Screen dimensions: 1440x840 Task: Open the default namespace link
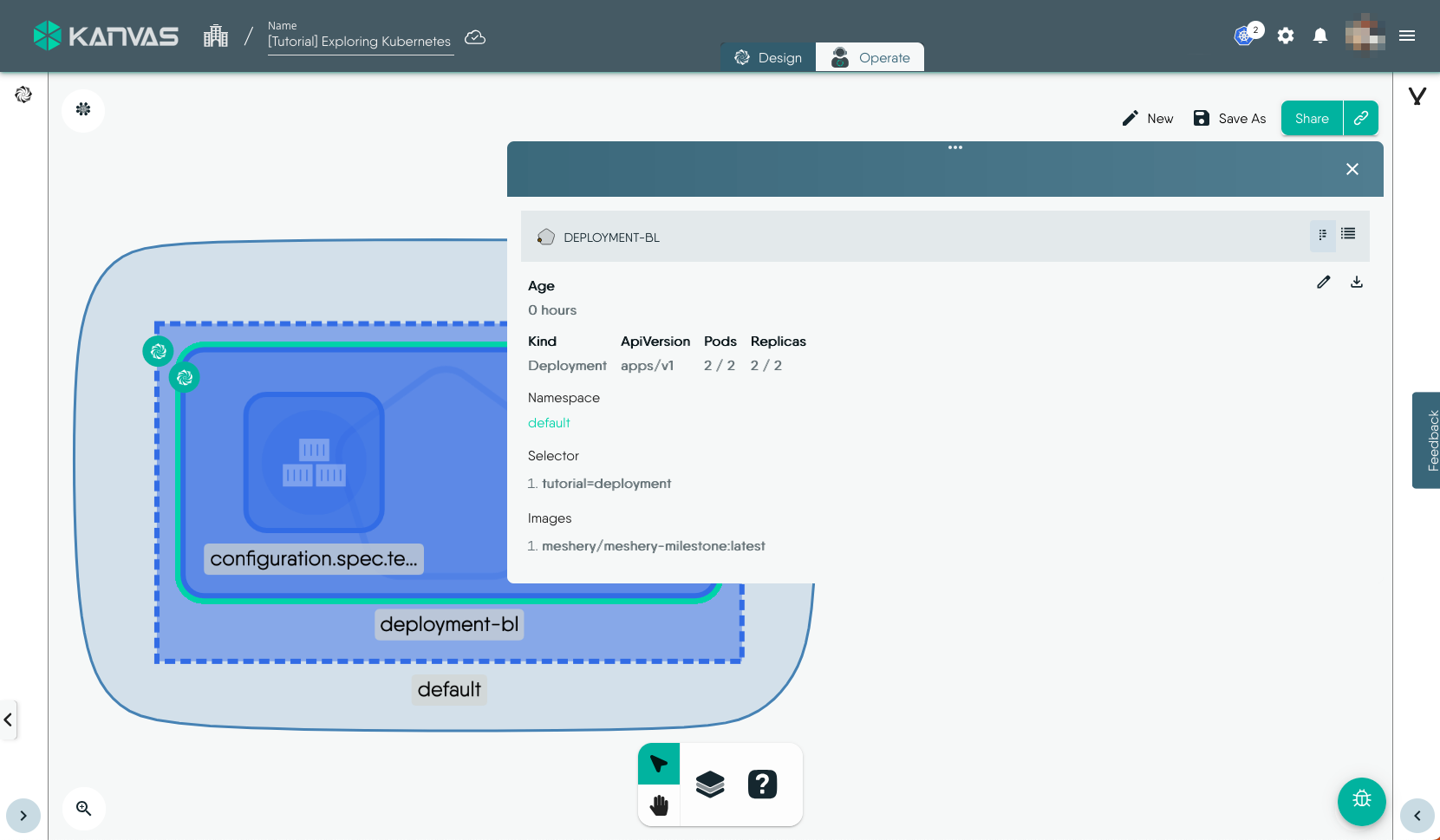point(549,423)
